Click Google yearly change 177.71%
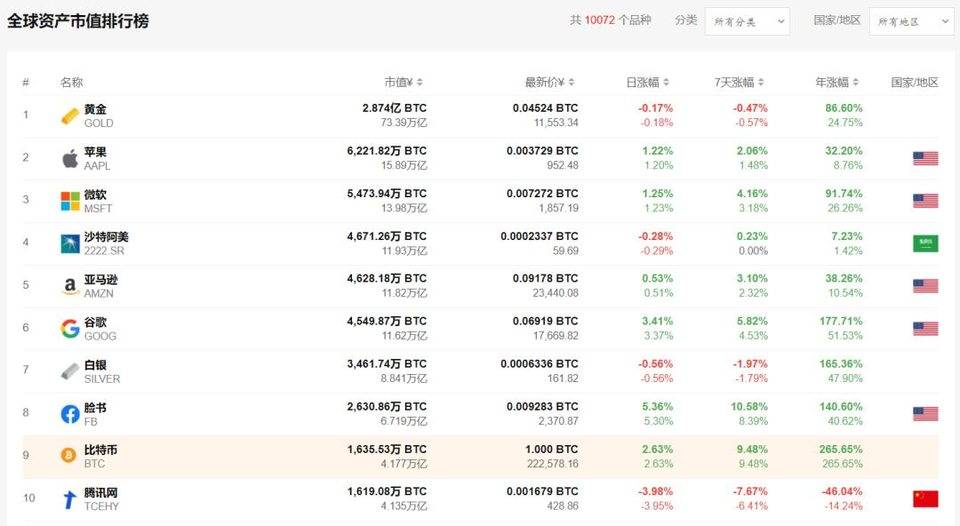Screen dimensions: 960x526 [841, 321]
